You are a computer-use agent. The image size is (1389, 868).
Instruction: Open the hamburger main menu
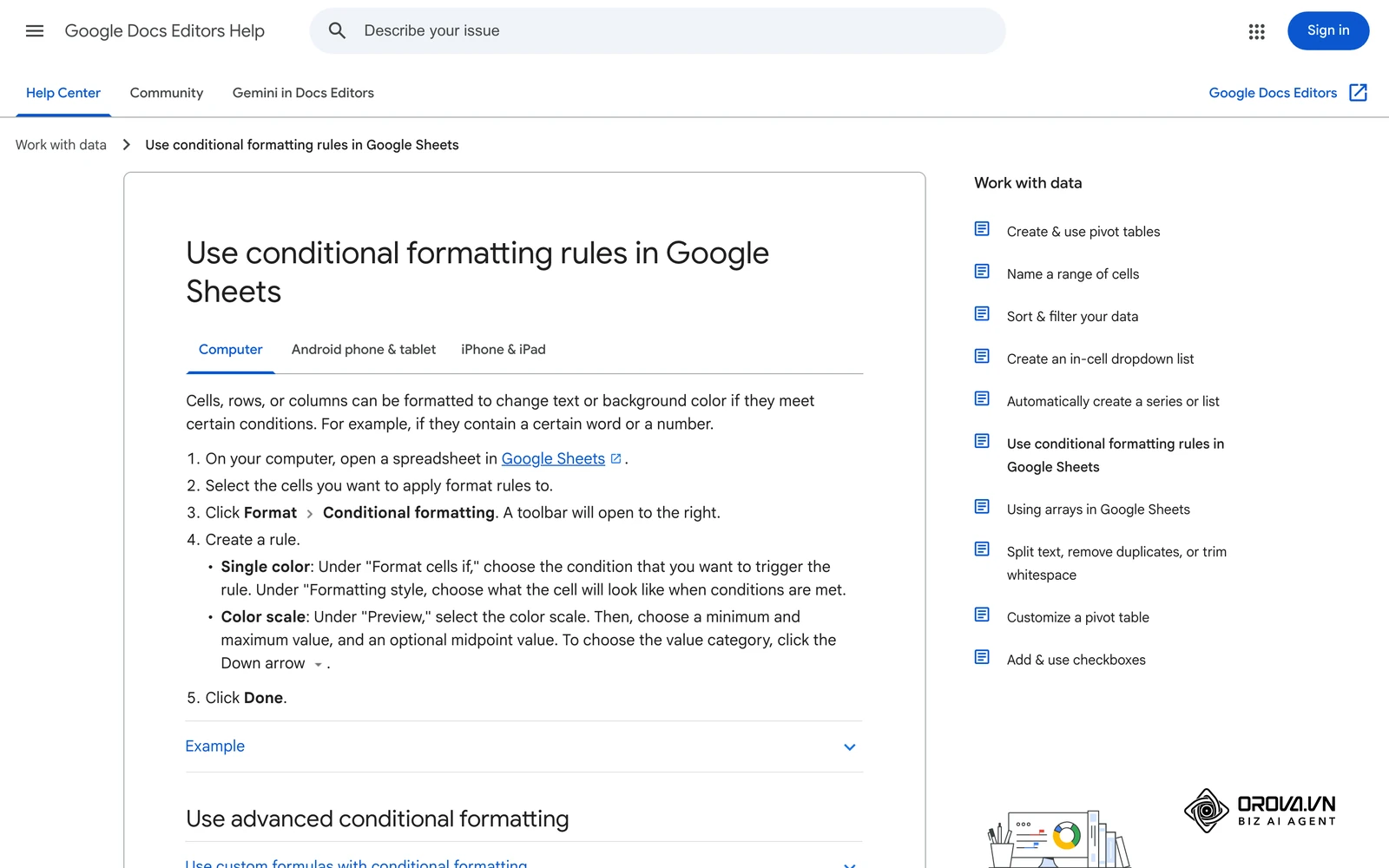click(x=35, y=31)
